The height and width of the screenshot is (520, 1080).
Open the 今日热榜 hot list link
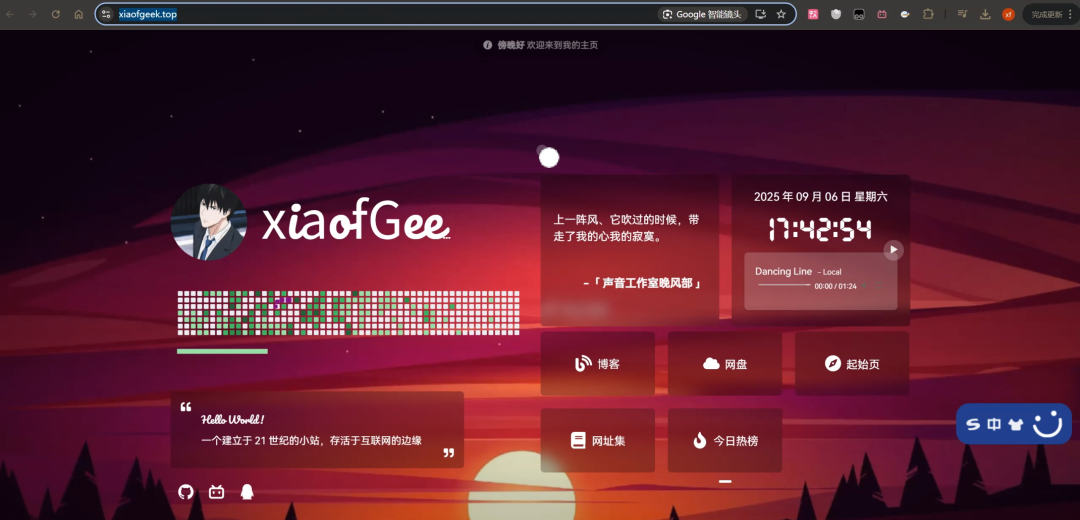tap(725, 441)
